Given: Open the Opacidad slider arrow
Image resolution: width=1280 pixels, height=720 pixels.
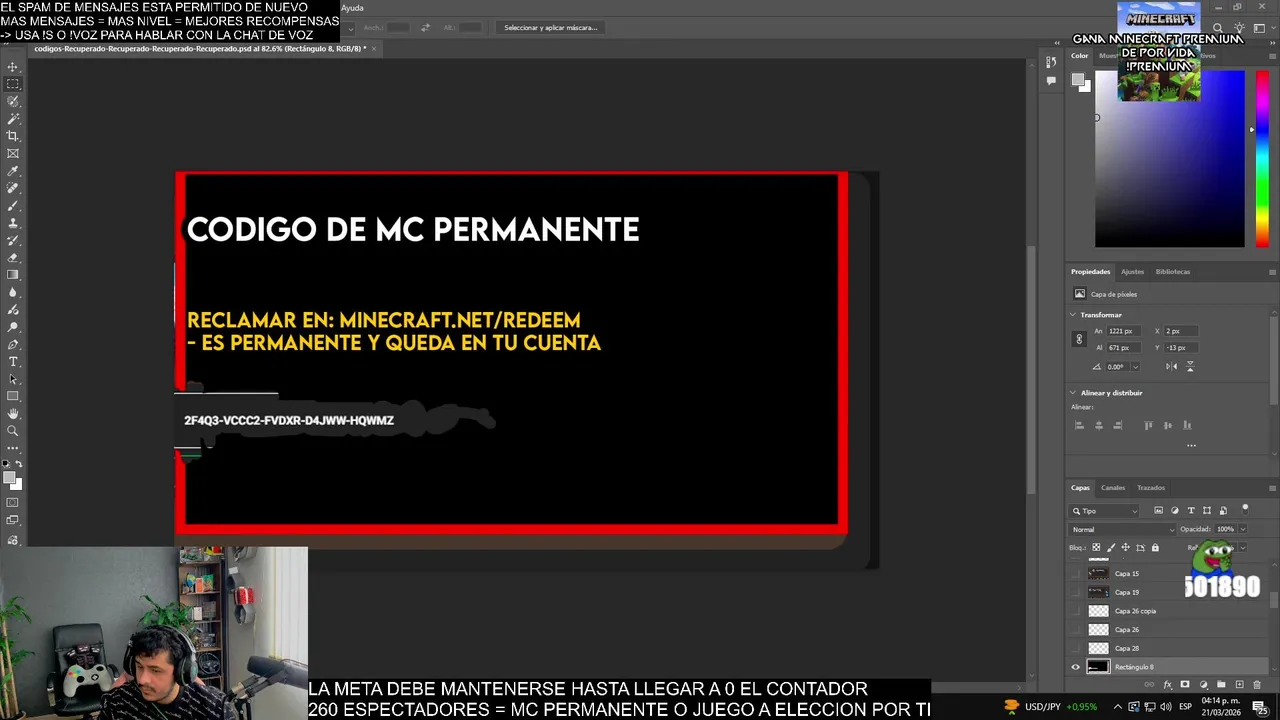Looking at the screenshot, I should 1242,529.
